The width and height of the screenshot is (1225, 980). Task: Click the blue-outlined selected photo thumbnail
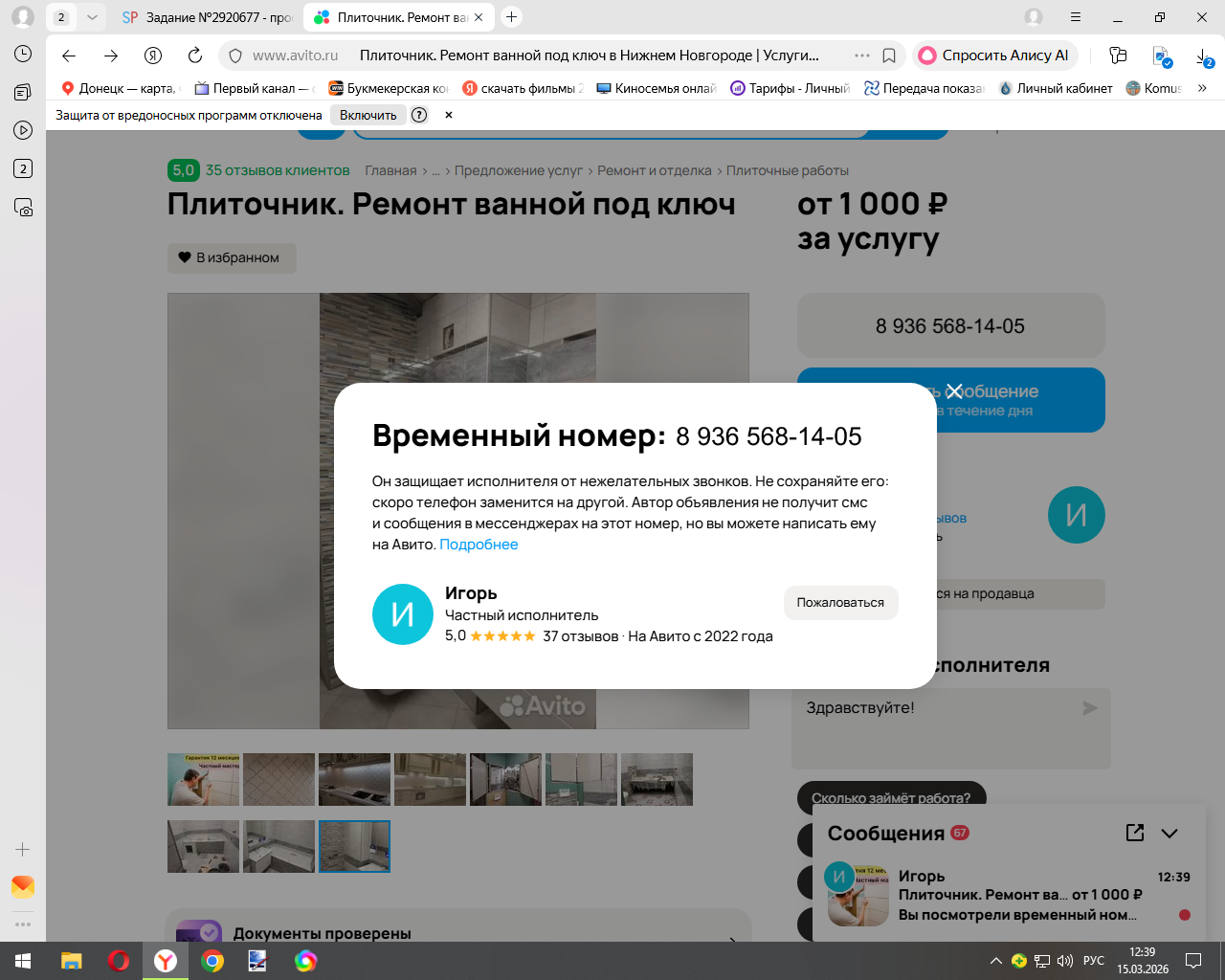[354, 846]
